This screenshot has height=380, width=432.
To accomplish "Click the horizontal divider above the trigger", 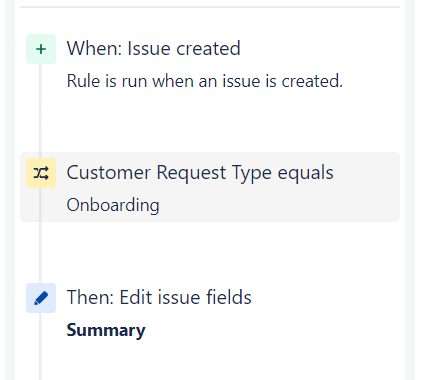I will point(210,7).
